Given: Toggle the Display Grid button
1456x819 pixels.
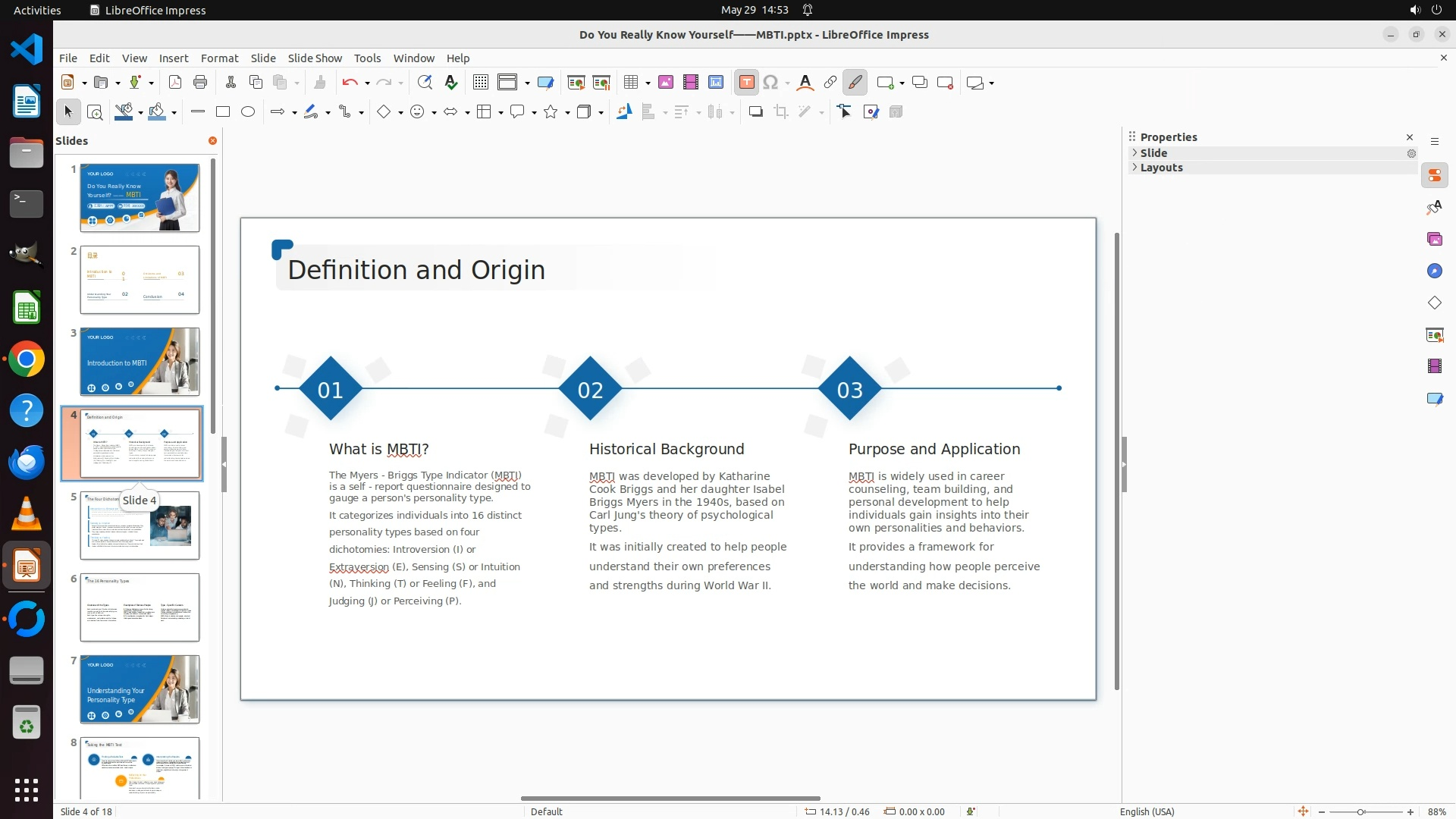Looking at the screenshot, I should point(480,83).
